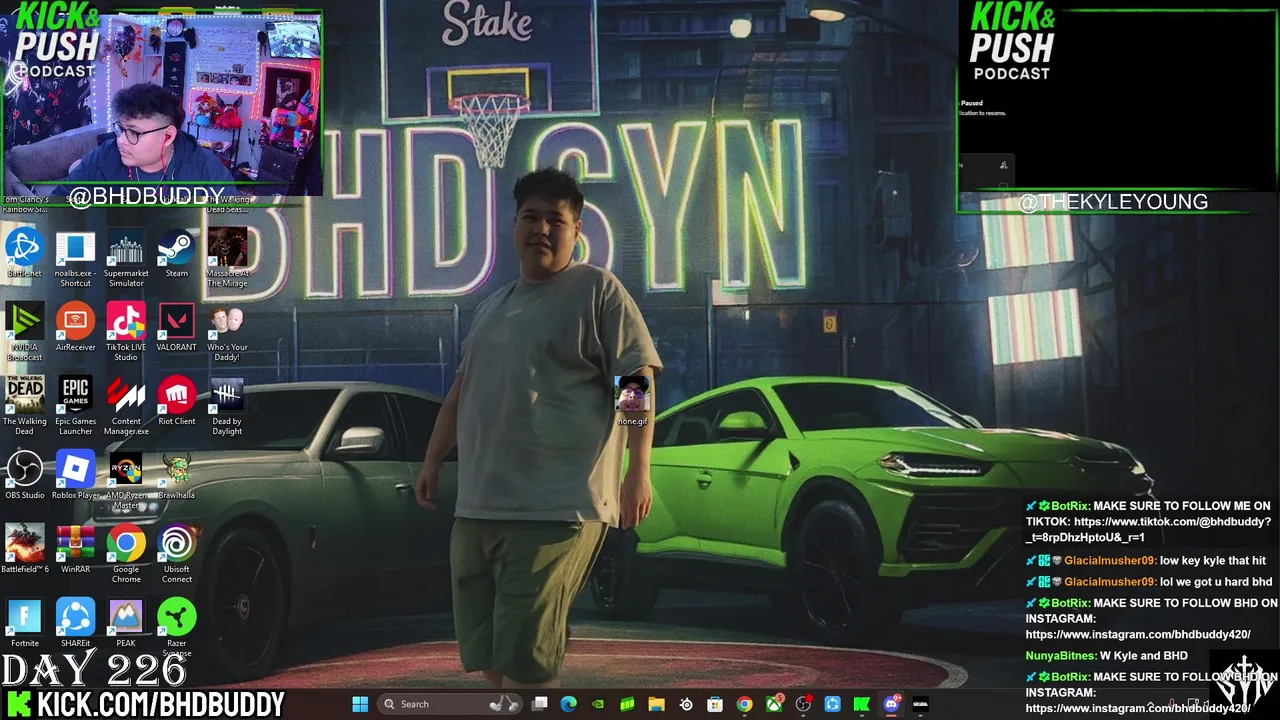Open the first Instagram bhdbuddy420 chat link

pyautogui.click(x=1137, y=634)
